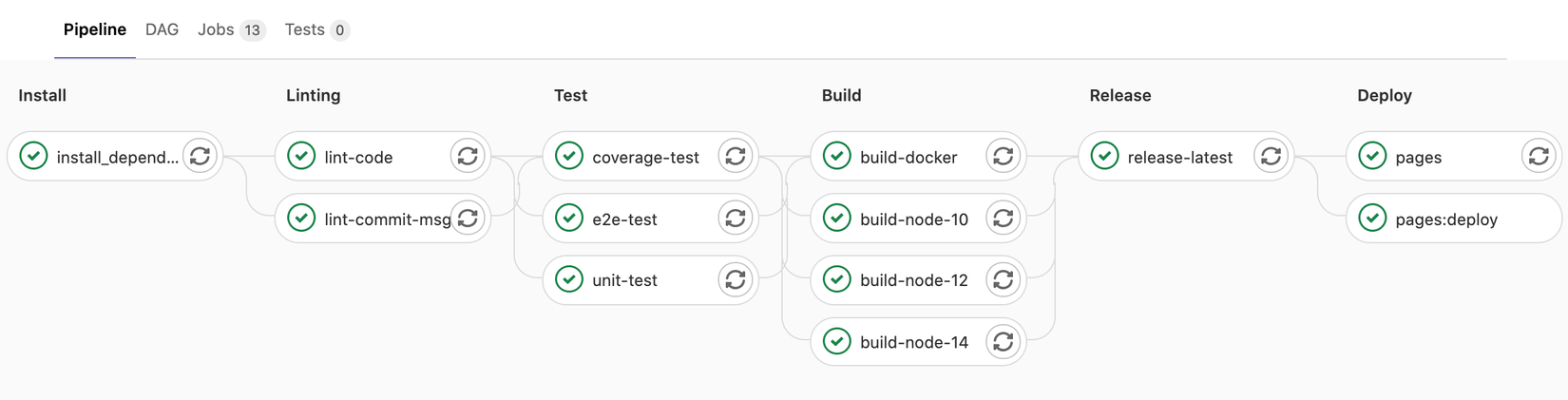View the release-latest job
Screen dimensions: 1568x400
pyautogui.click(x=1179, y=158)
